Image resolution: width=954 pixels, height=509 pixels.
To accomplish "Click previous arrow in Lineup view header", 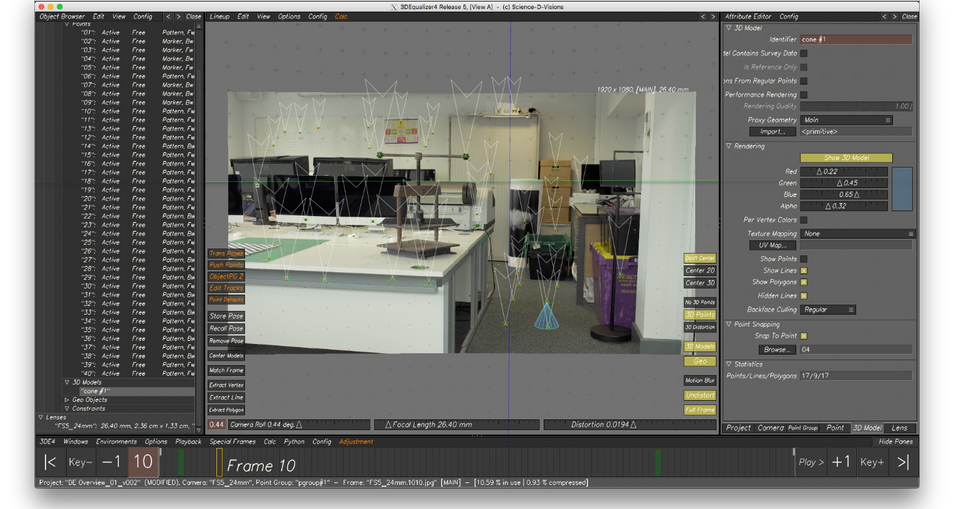I will [x=703, y=16].
